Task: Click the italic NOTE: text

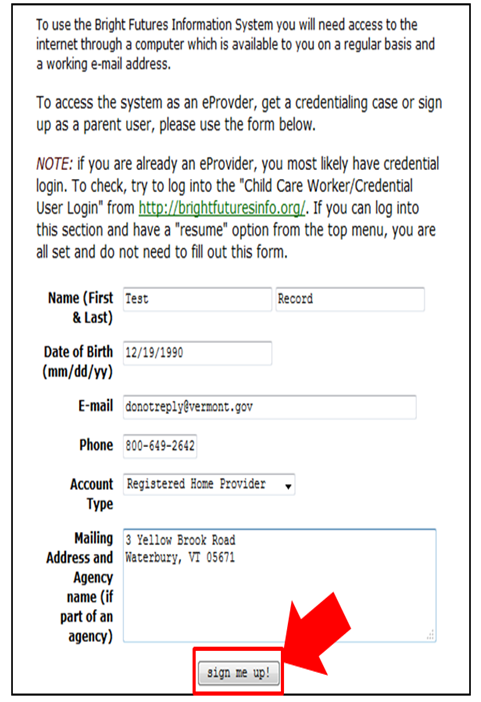Action: click(x=54, y=164)
